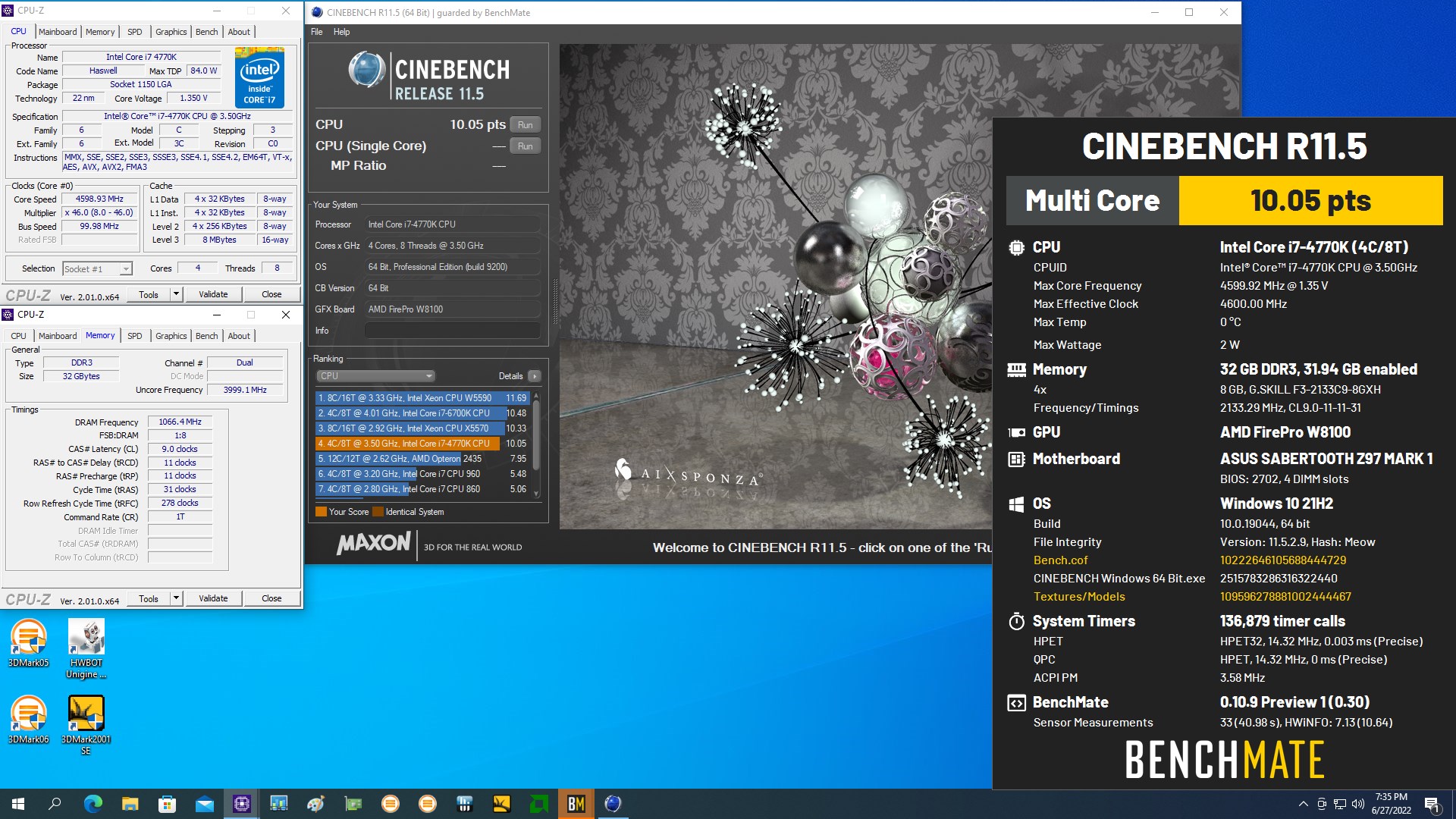Switch to SPD tab in lower CPU-Z
This screenshot has width=1456, height=819.
pyautogui.click(x=135, y=336)
